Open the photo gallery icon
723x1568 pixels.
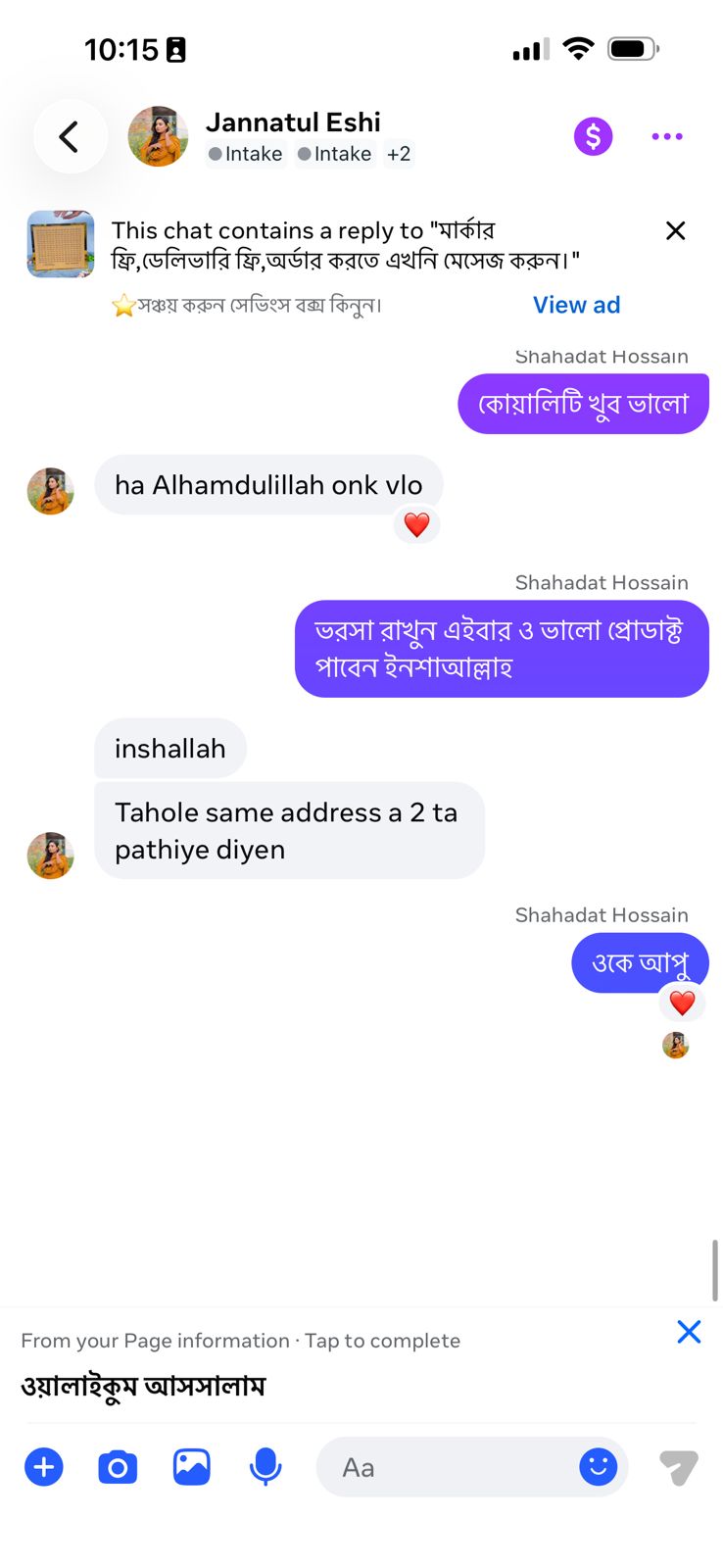[192, 1467]
